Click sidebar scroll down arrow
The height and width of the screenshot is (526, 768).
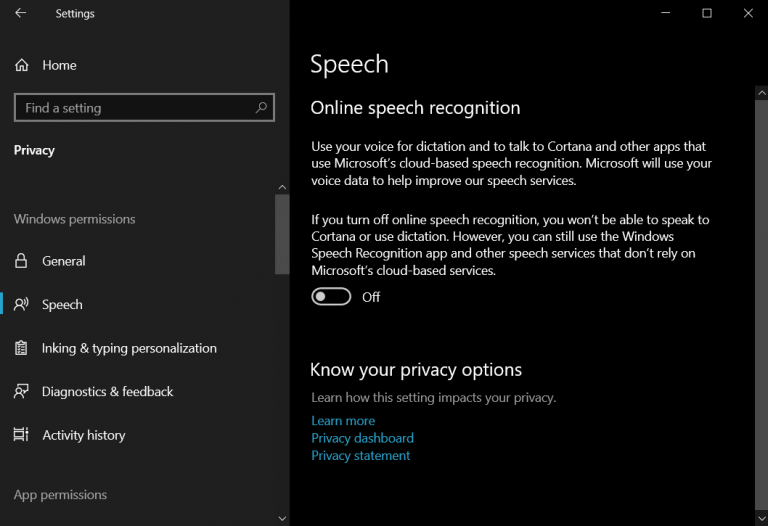[x=282, y=518]
